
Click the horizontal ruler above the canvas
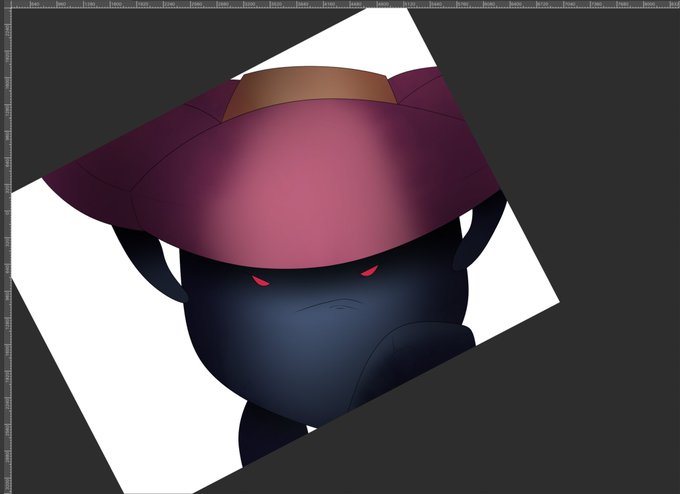pos(345,4)
